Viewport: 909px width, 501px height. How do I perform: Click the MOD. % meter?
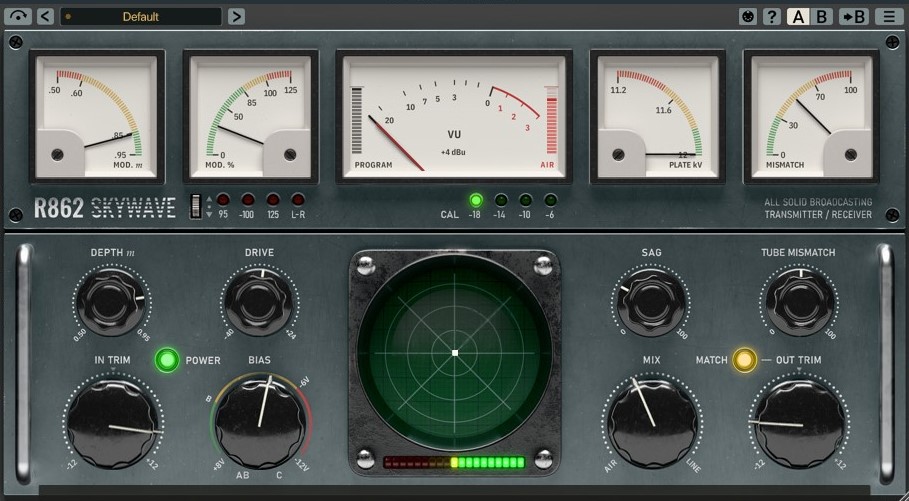click(250, 117)
